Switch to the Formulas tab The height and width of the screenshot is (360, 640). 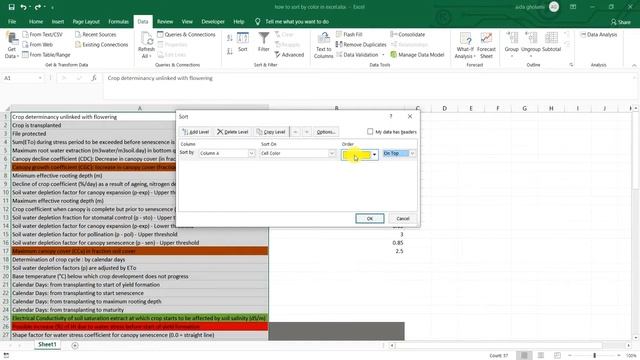coord(118,22)
